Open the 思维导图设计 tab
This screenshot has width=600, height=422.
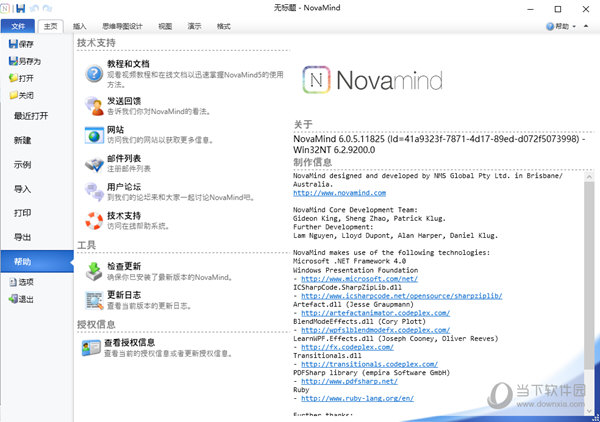122,26
